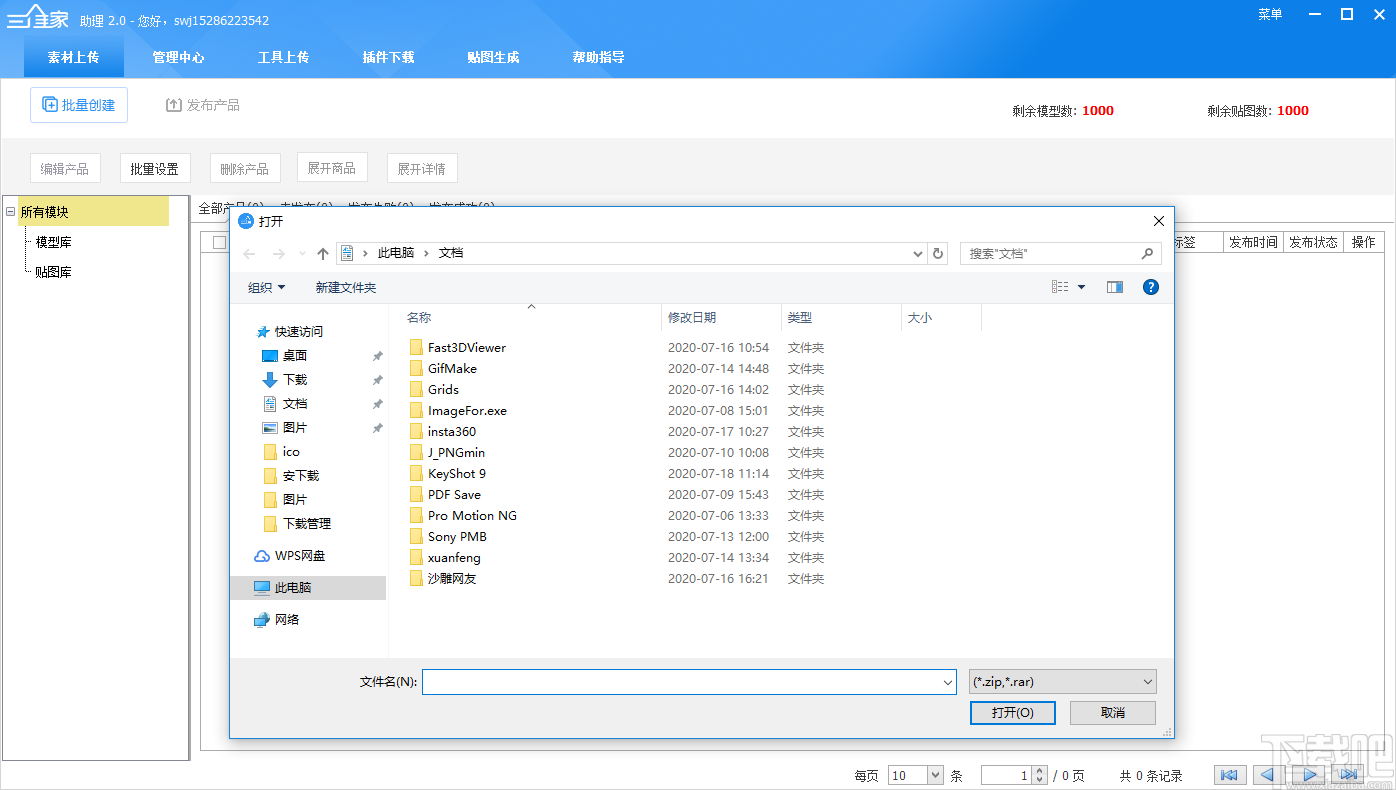Select the KeyShot 9 folder icon
The image size is (1396, 790).
pos(416,474)
